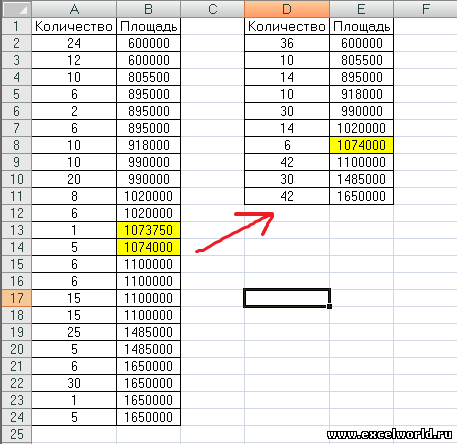Select cell with value 24 in column A
The image size is (457, 444).
[x=74, y=43]
